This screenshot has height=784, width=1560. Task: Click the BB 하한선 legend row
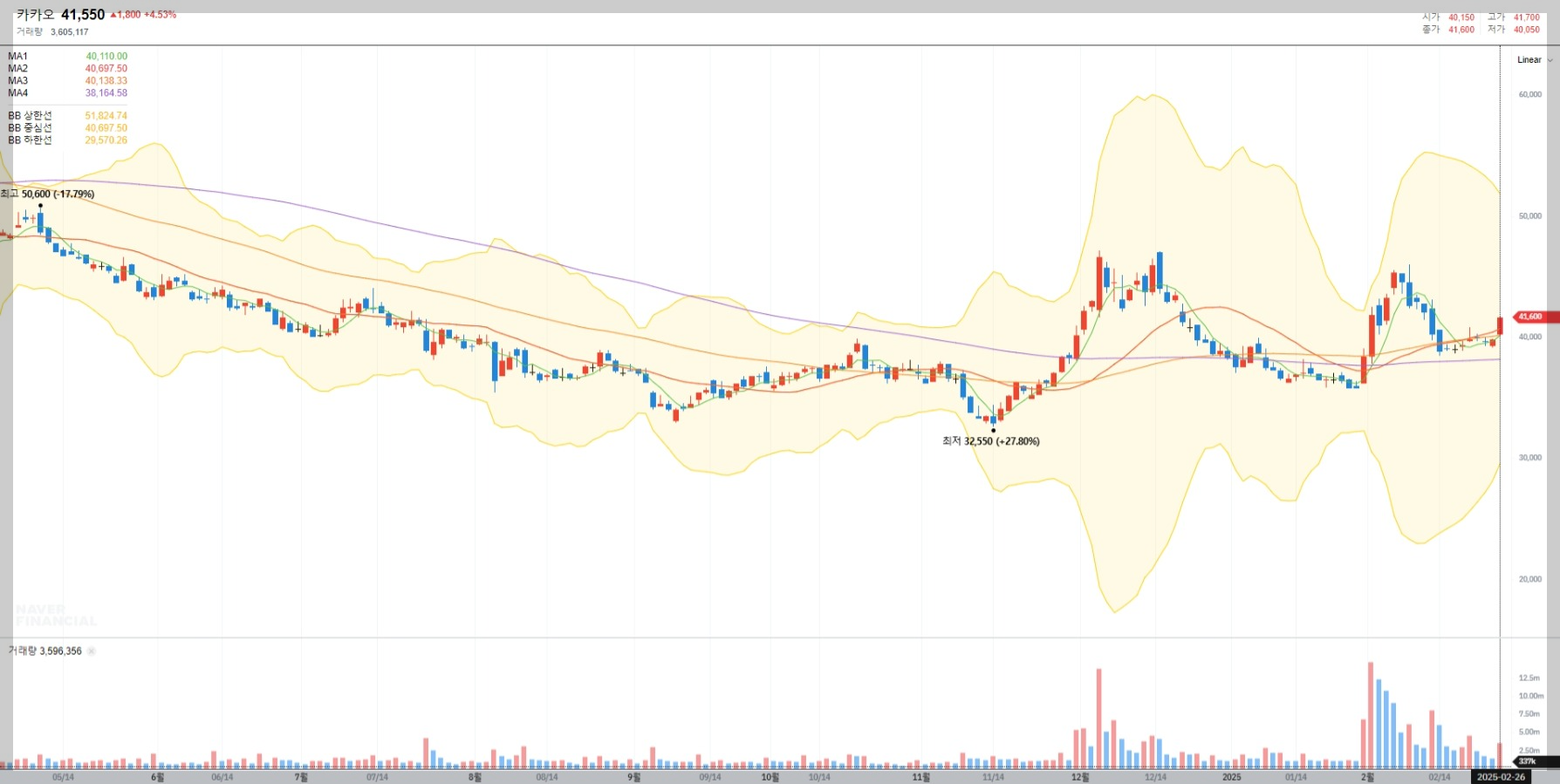click(67, 140)
